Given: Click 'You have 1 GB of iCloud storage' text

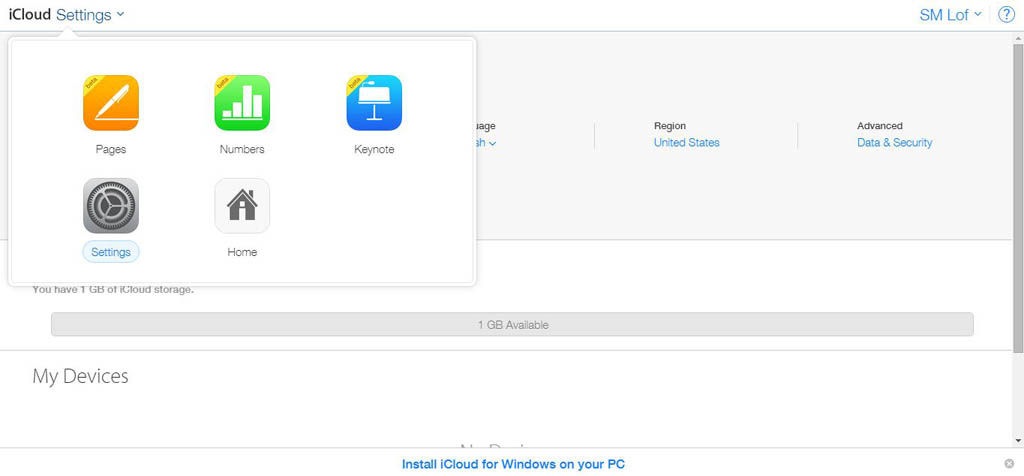Looking at the screenshot, I should (113, 290).
